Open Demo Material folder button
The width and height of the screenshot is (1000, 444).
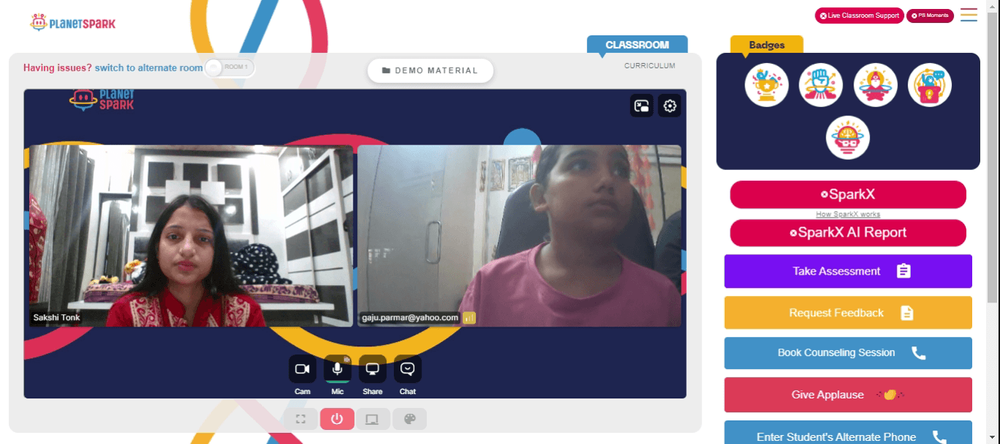point(430,71)
